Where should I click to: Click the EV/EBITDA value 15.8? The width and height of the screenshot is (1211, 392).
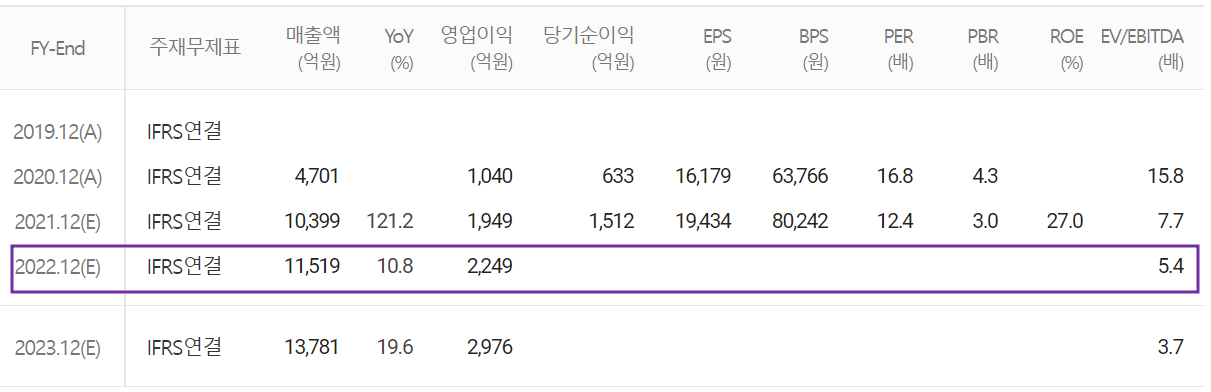tap(1166, 176)
